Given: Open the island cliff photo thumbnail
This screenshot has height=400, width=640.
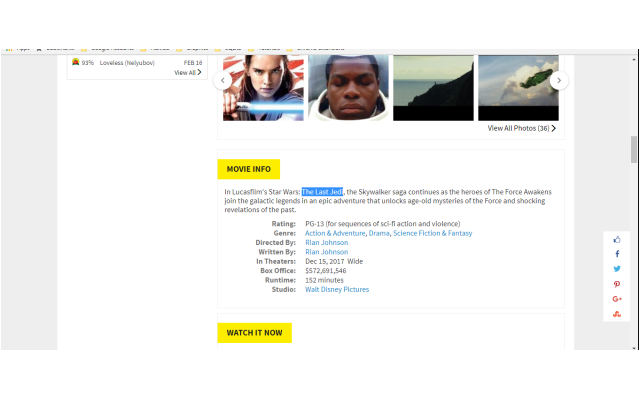Looking at the screenshot, I should [x=433, y=88].
